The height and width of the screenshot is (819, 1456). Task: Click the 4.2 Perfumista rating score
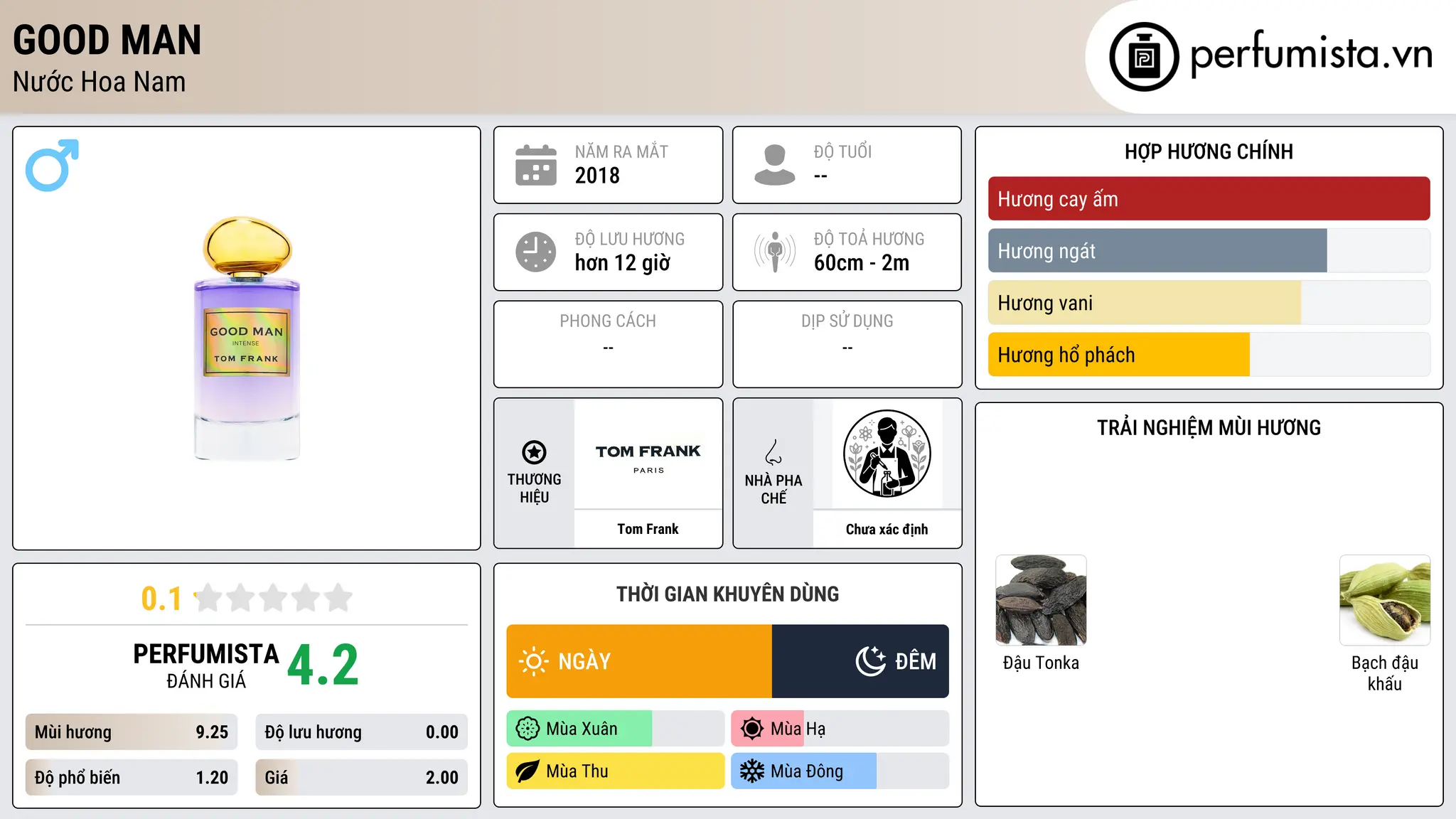point(323,665)
